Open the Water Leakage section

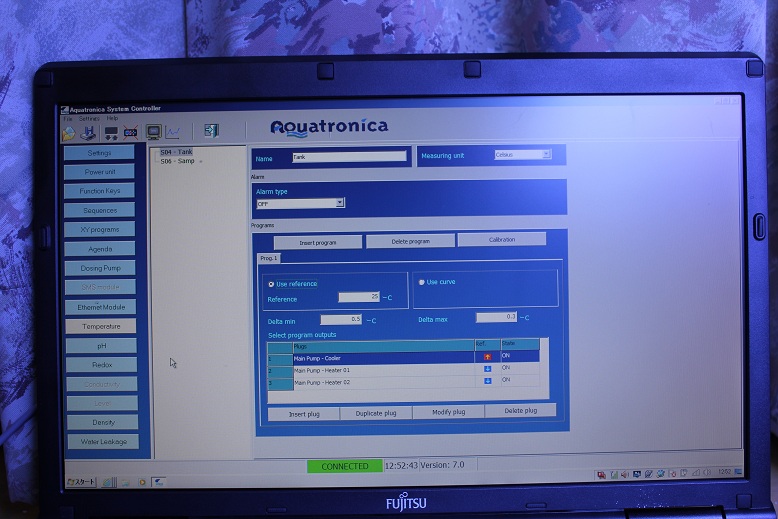point(103,442)
